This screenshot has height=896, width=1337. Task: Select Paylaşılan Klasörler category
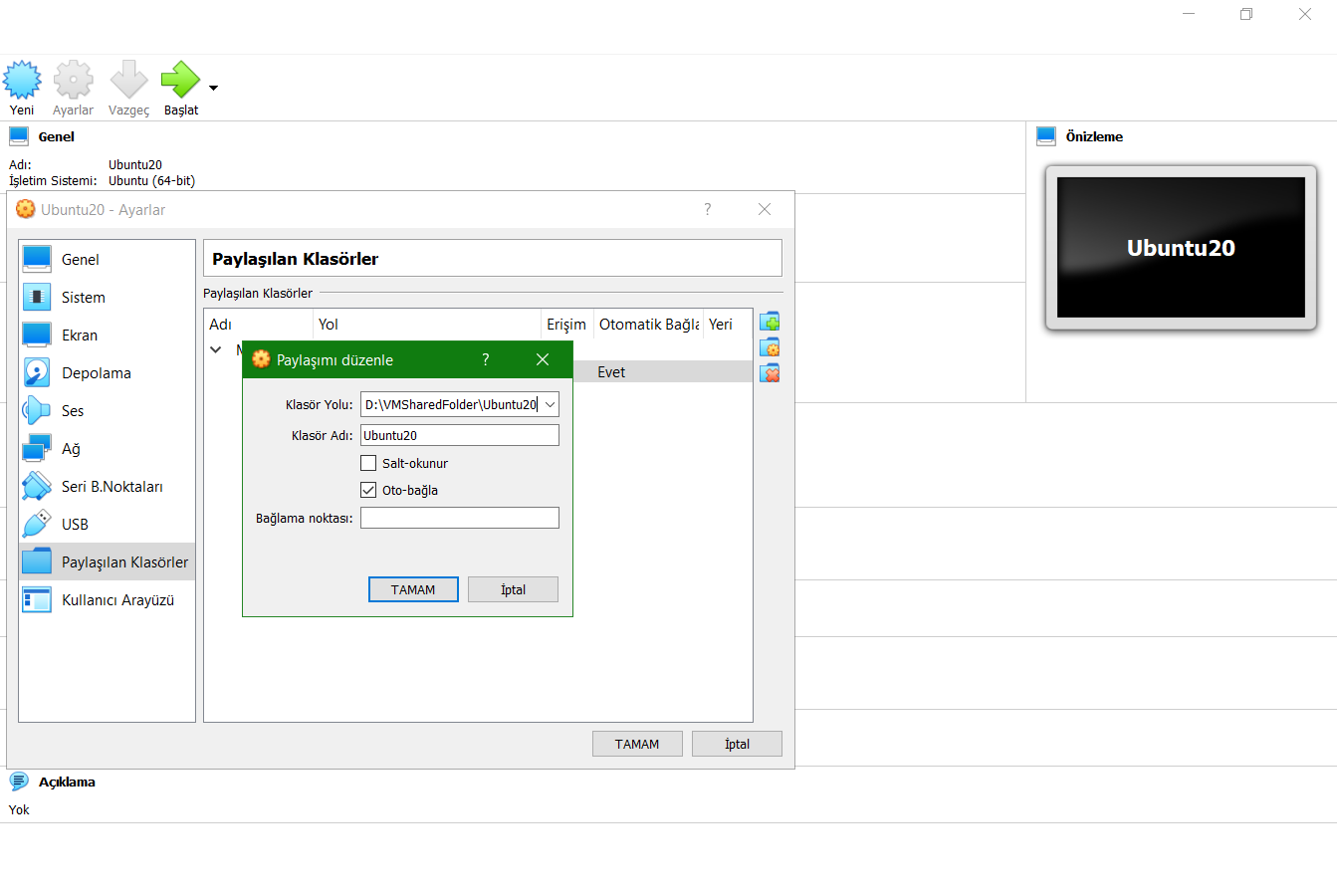coord(107,561)
